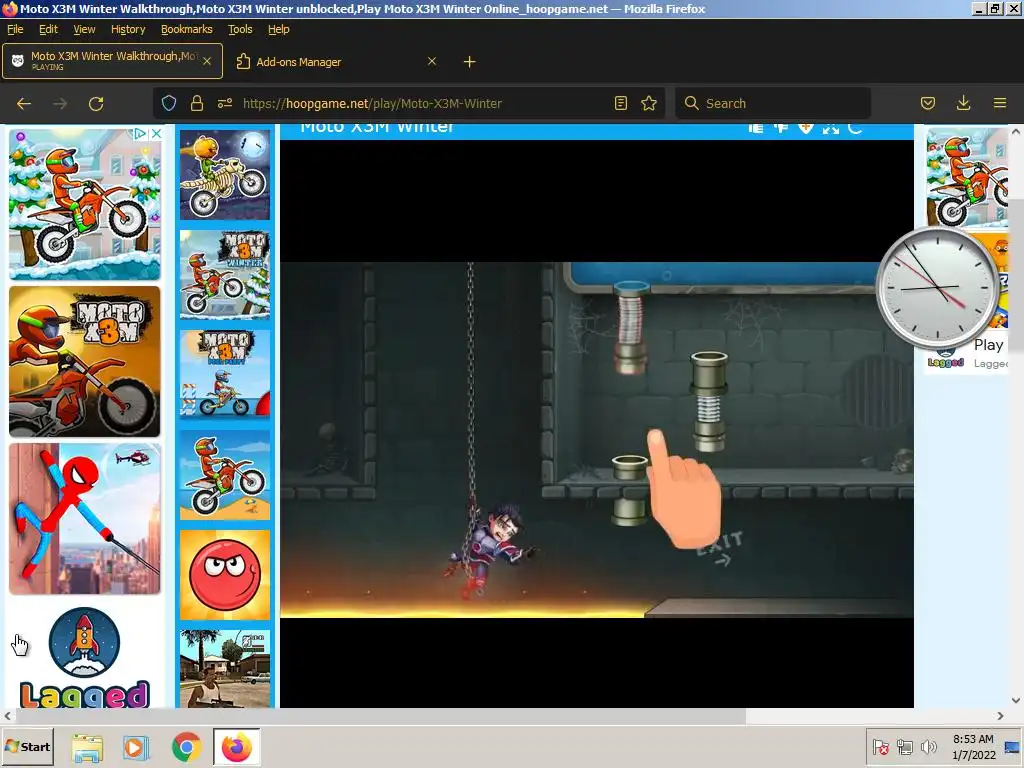Open the Help menu
The image size is (1024, 768).
(x=278, y=29)
